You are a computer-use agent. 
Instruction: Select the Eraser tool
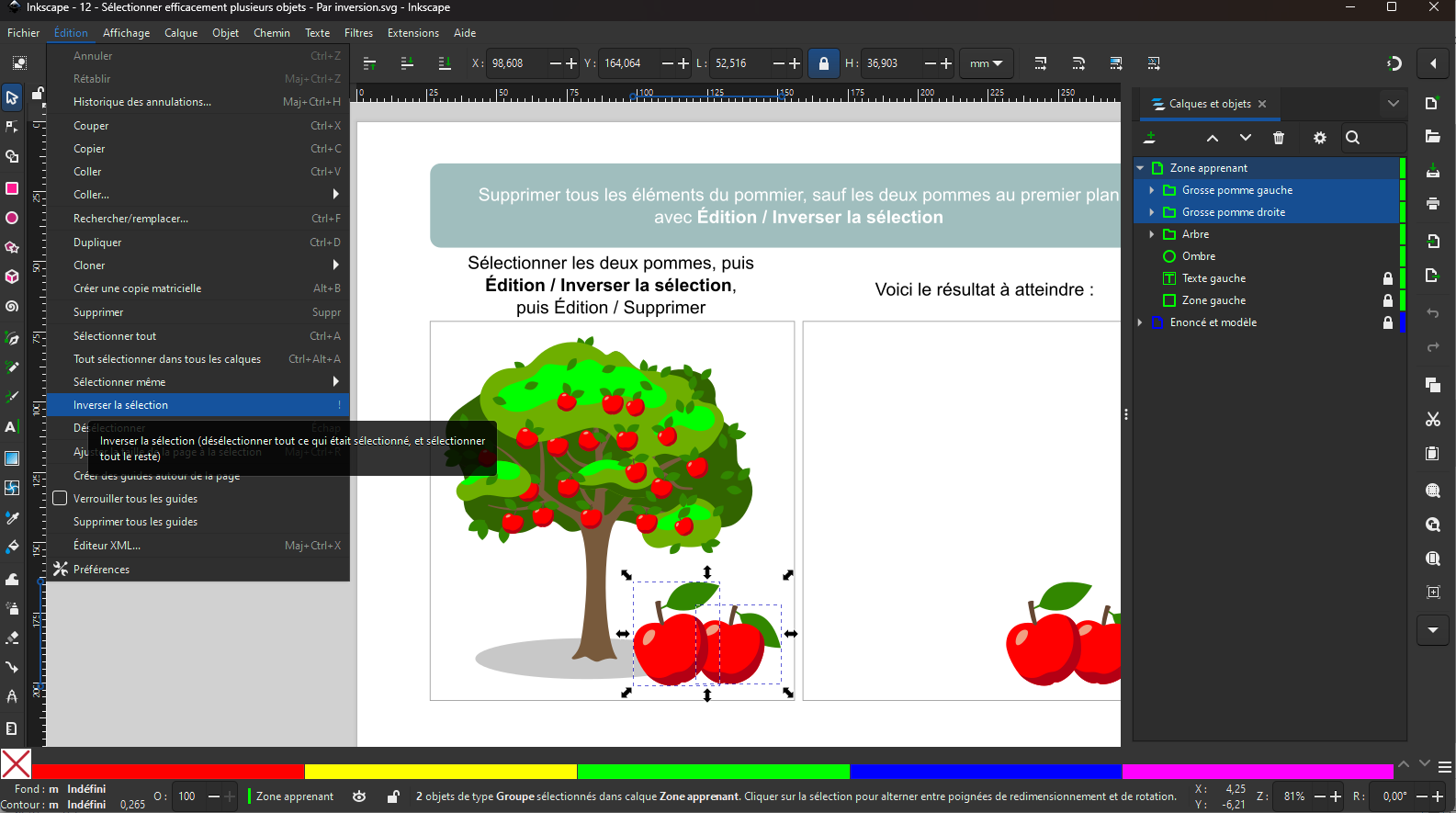(x=12, y=638)
